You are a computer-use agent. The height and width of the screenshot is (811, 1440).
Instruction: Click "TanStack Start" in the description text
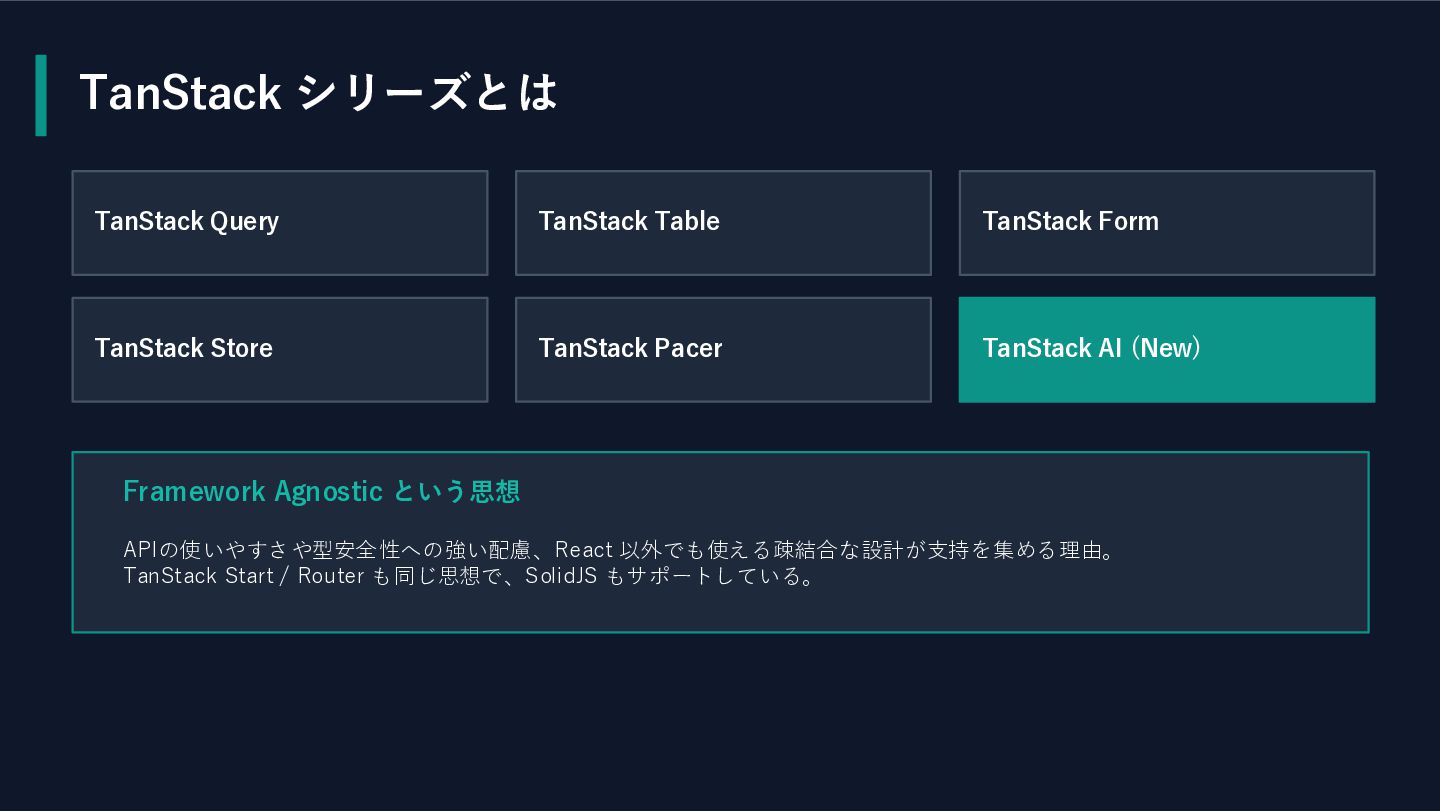click(198, 576)
